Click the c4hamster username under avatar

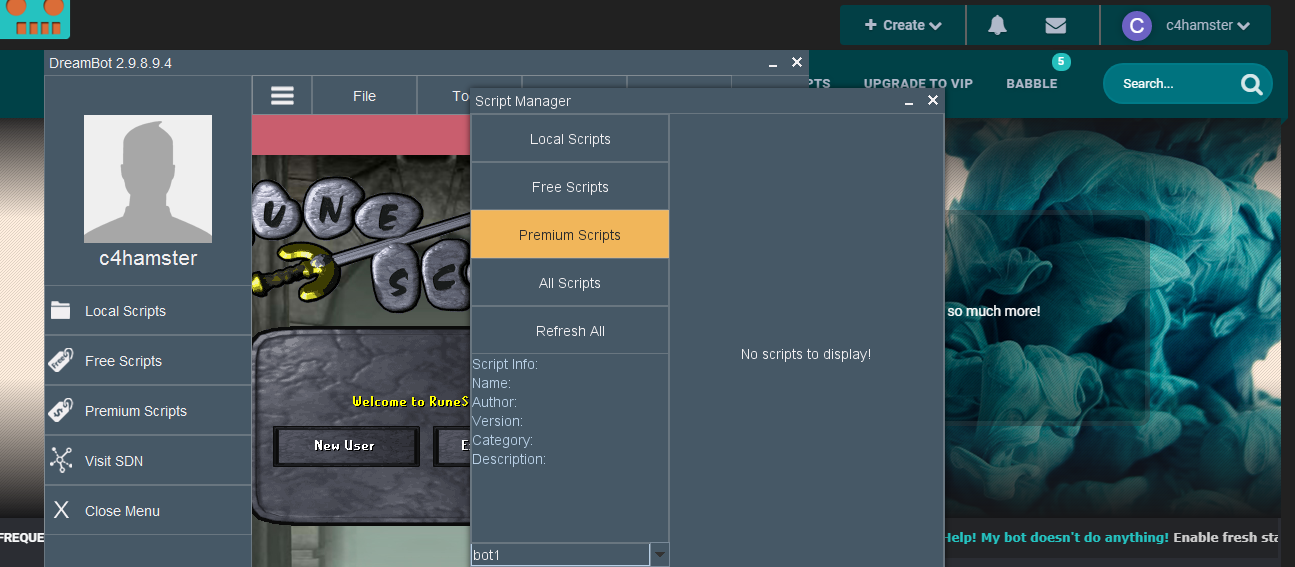[148, 258]
